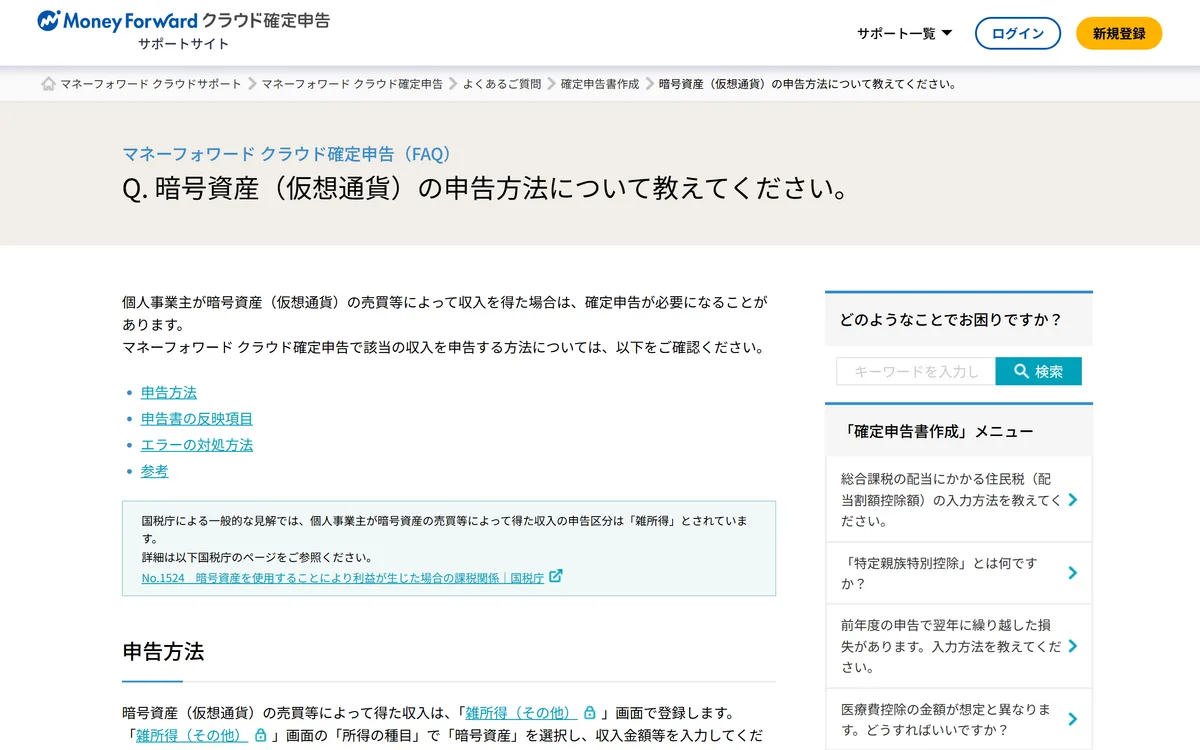Click the ログイン button

(x=1018, y=33)
